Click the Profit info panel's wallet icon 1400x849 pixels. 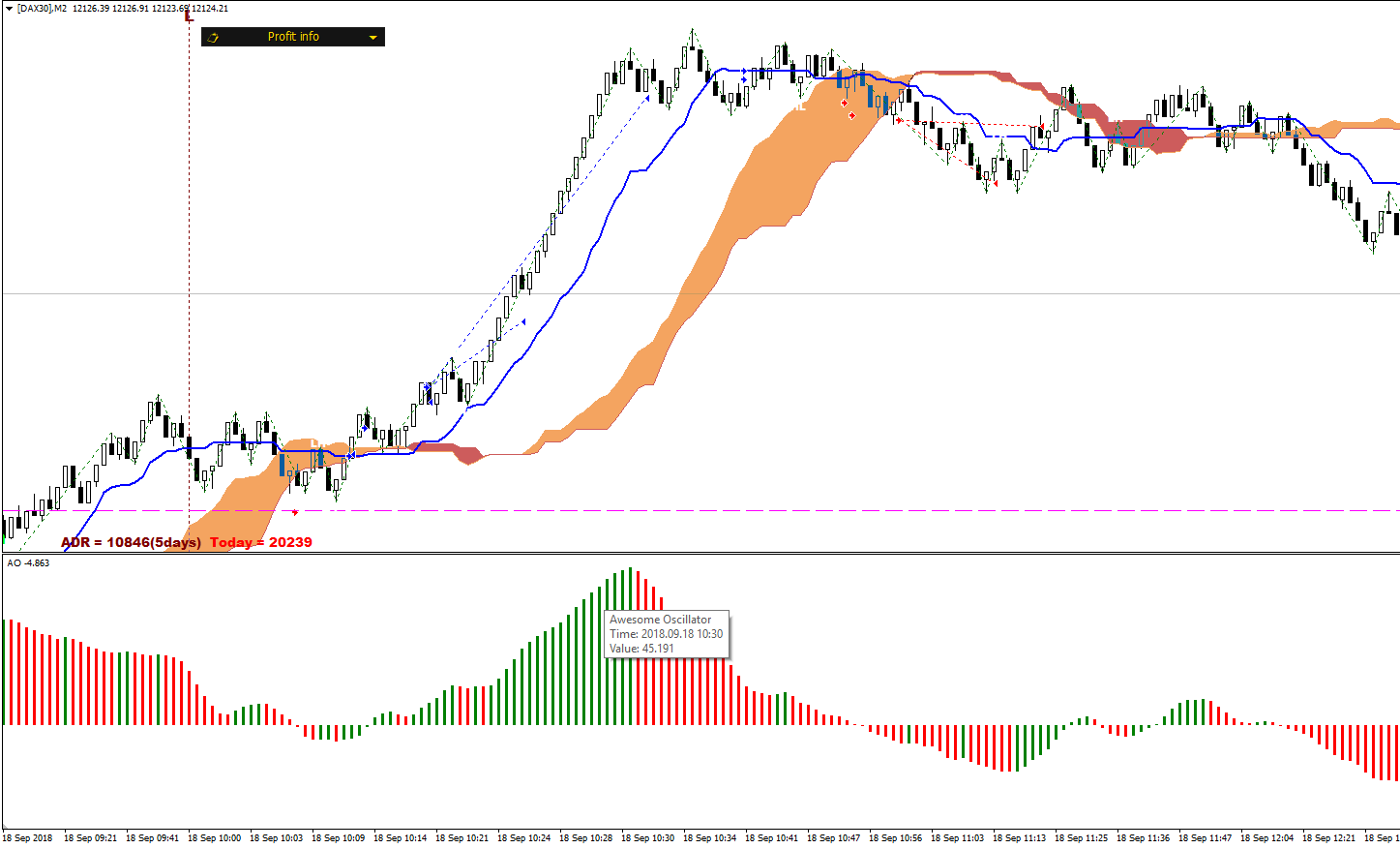click(x=213, y=37)
